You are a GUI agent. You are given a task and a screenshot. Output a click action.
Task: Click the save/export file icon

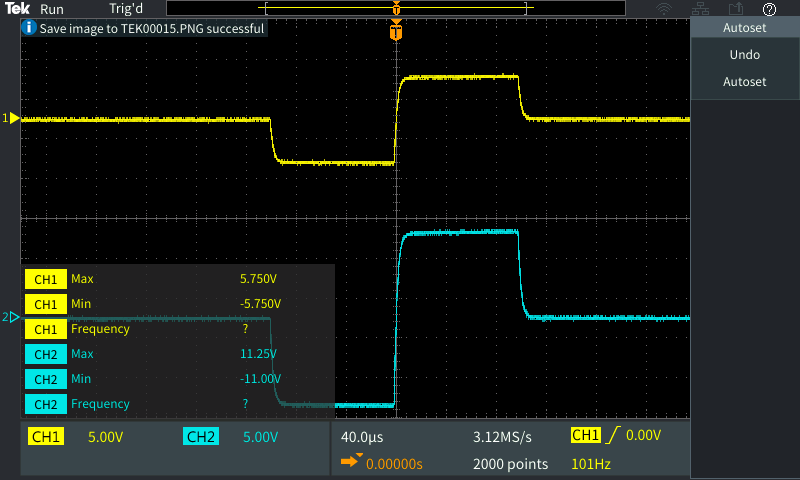(x=735, y=9)
